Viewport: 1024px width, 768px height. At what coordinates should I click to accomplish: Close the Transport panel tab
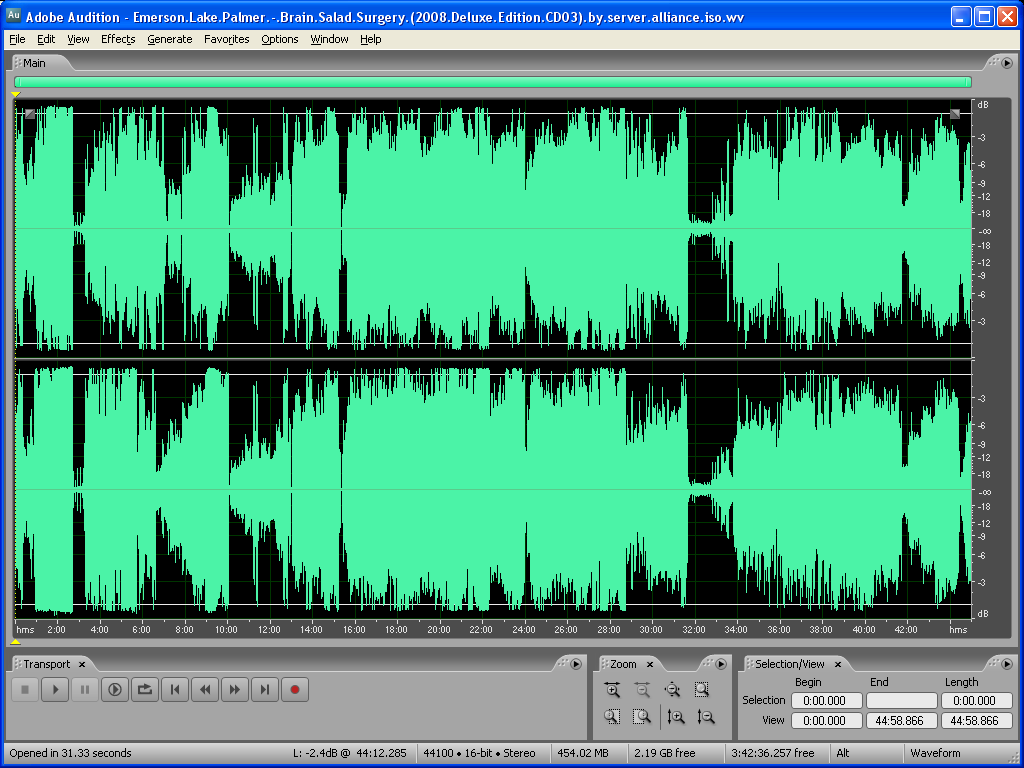point(82,664)
